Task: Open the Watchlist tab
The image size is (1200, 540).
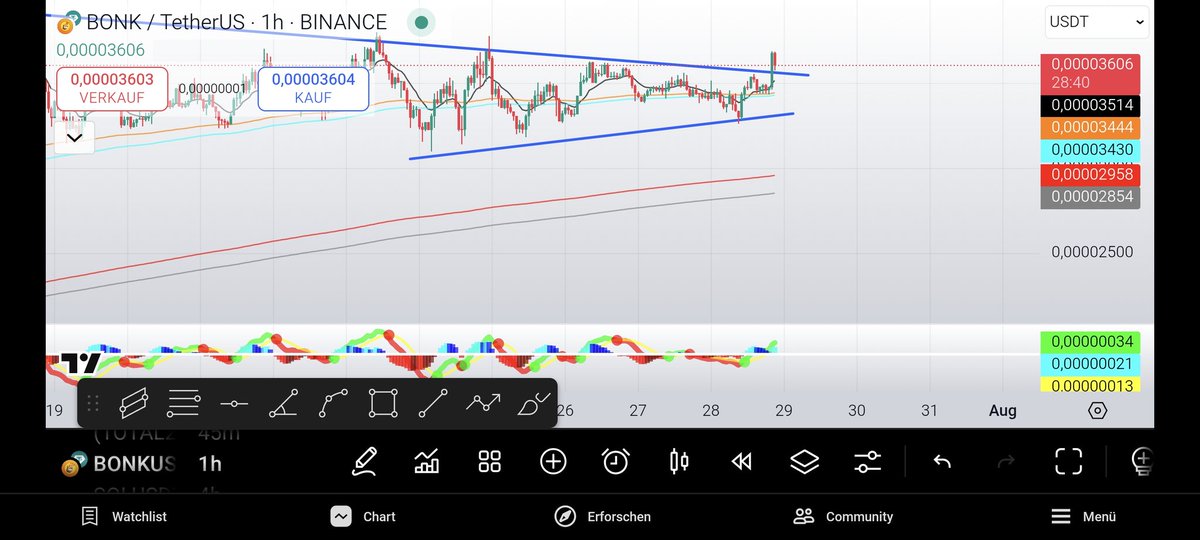Action: 124,516
